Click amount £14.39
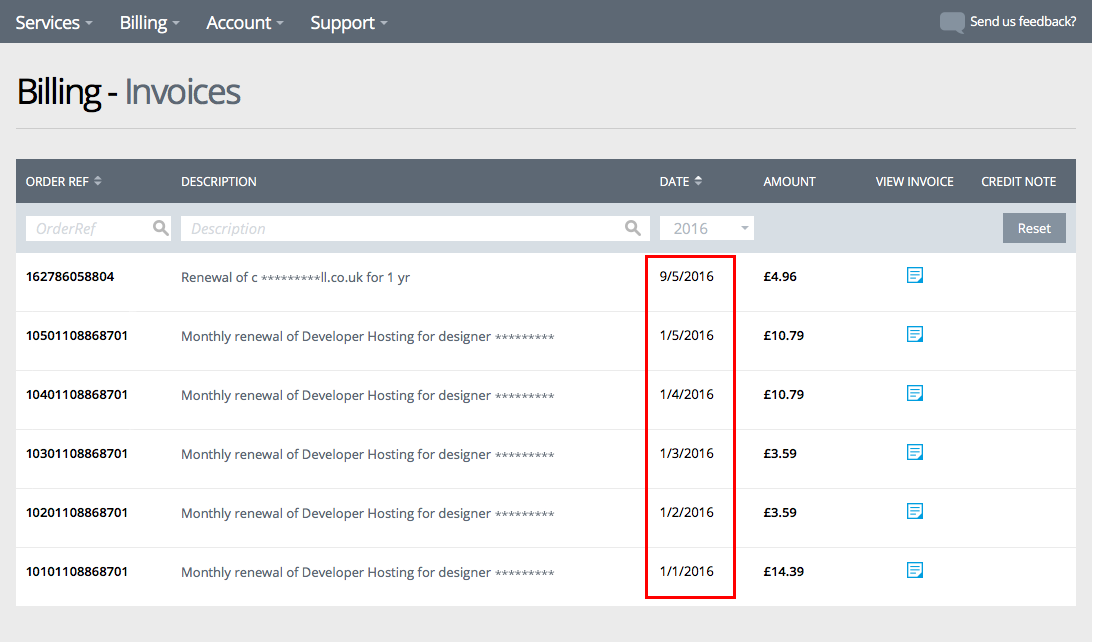 [x=784, y=572]
